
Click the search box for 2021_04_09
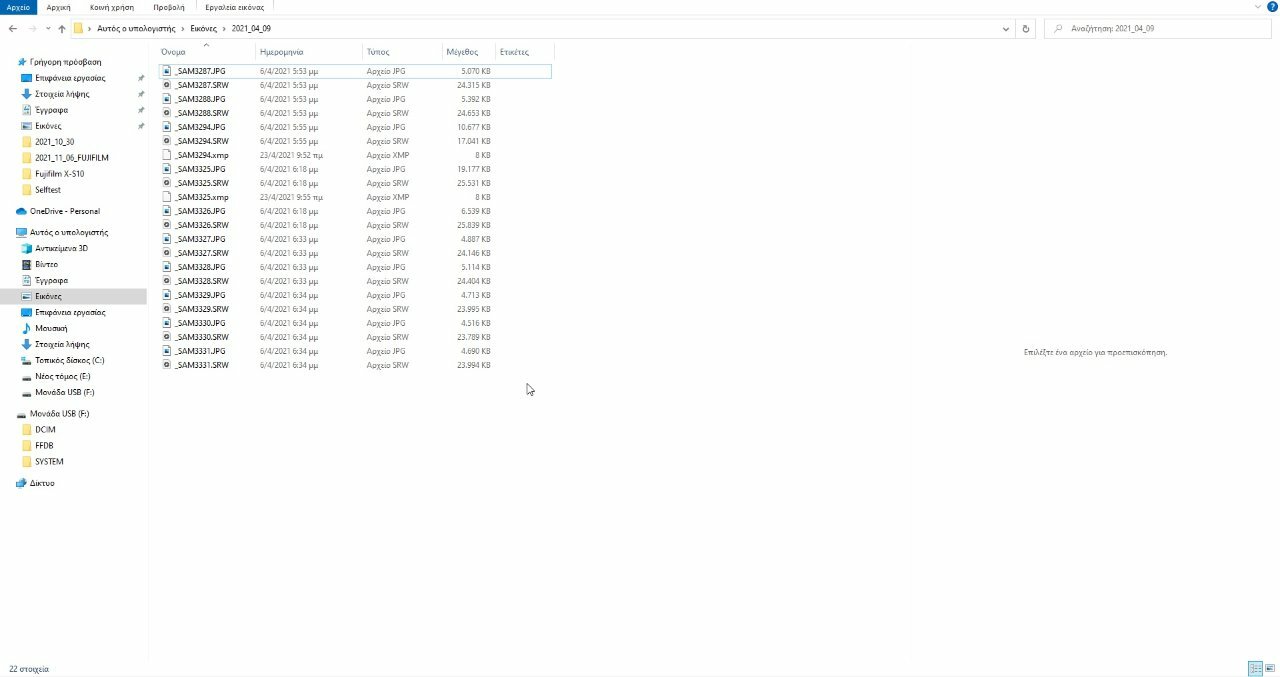coord(1160,29)
